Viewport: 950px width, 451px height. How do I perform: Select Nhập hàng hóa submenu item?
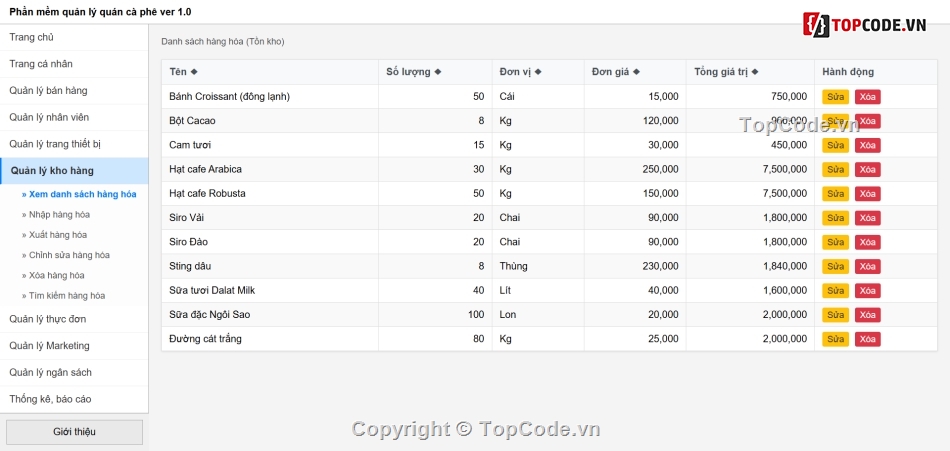click(x=56, y=215)
